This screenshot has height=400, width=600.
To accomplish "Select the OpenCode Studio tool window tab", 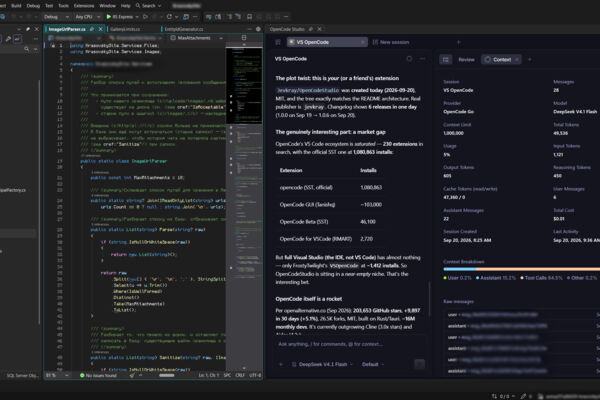I will click(287, 29).
